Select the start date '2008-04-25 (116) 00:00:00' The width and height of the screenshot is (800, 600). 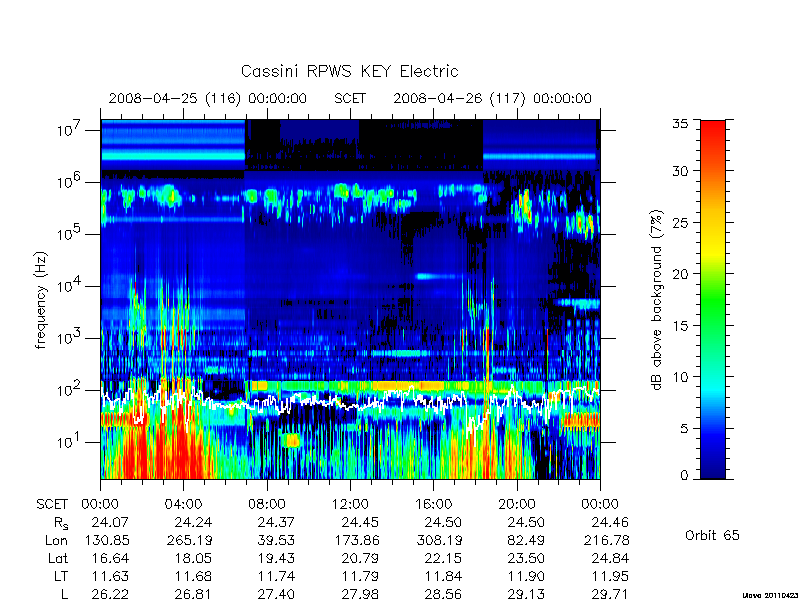click(x=208, y=98)
